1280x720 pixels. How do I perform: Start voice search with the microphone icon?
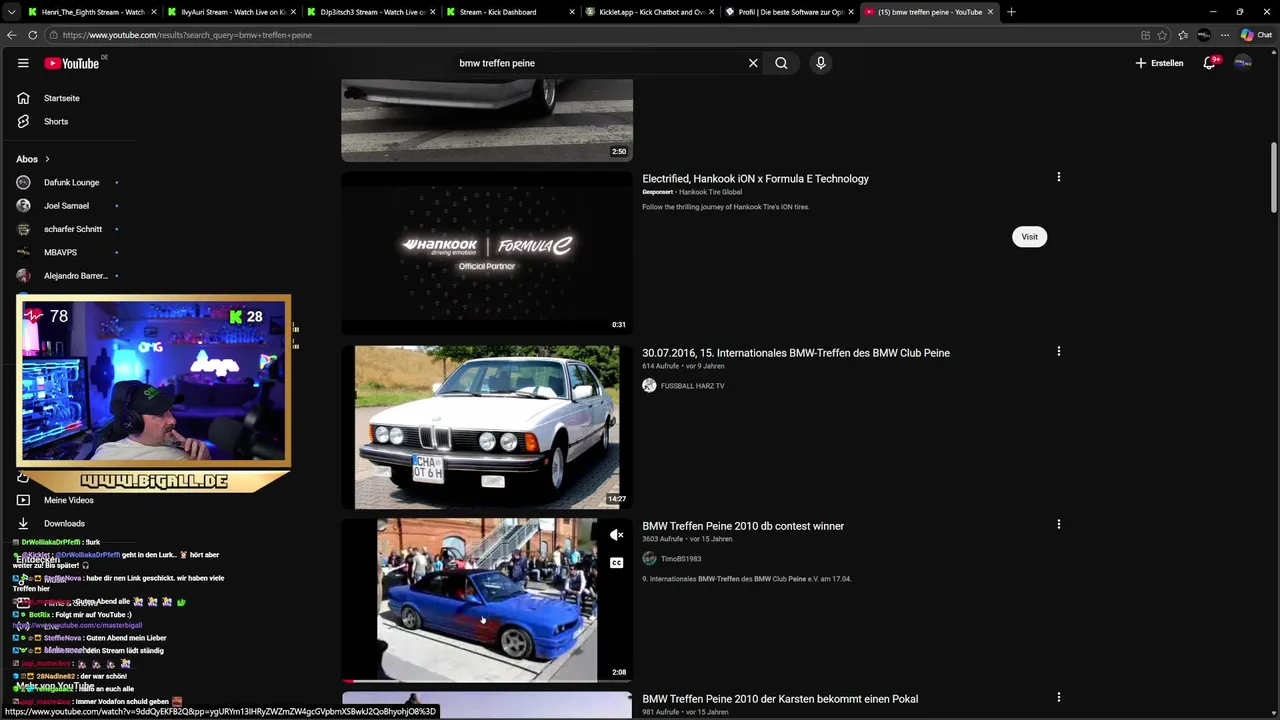click(821, 63)
